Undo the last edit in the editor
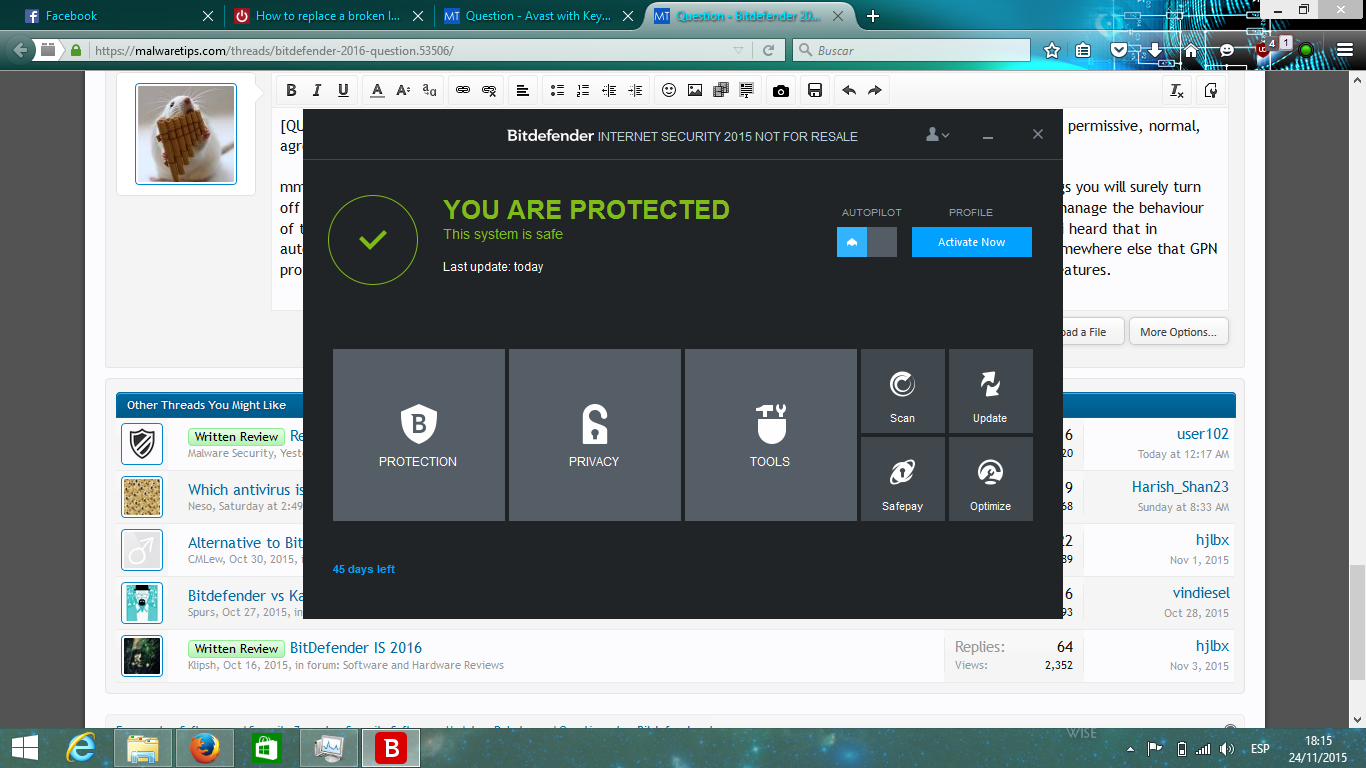This screenshot has width=1366, height=768. (x=849, y=90)
